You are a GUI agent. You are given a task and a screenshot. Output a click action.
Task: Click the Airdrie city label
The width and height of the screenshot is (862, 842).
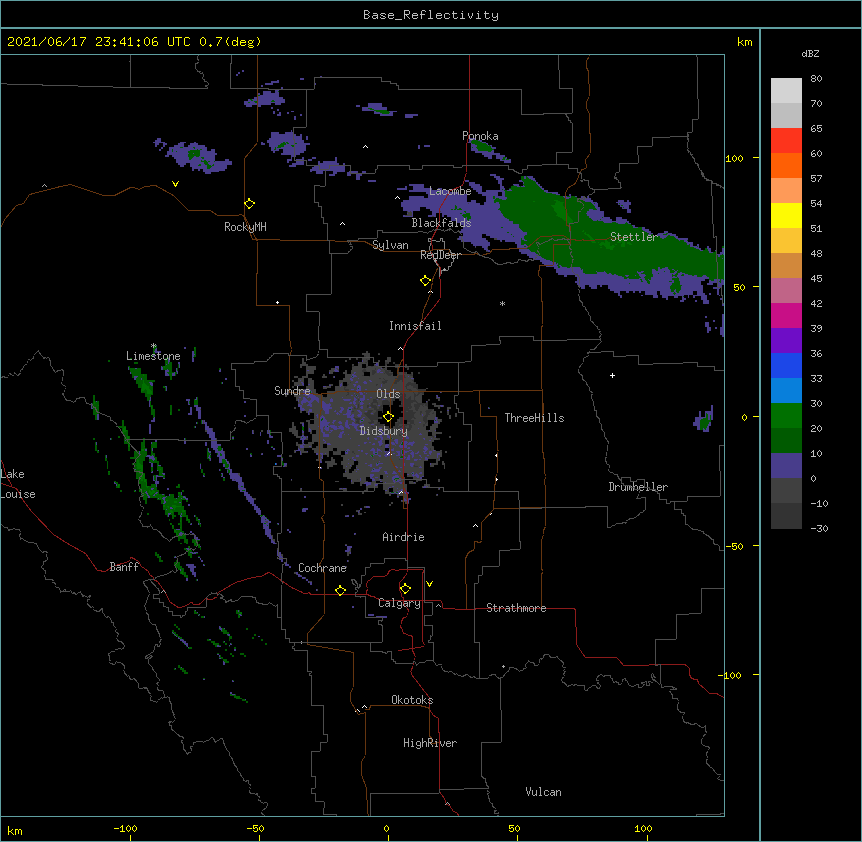(x=404, y=537)
